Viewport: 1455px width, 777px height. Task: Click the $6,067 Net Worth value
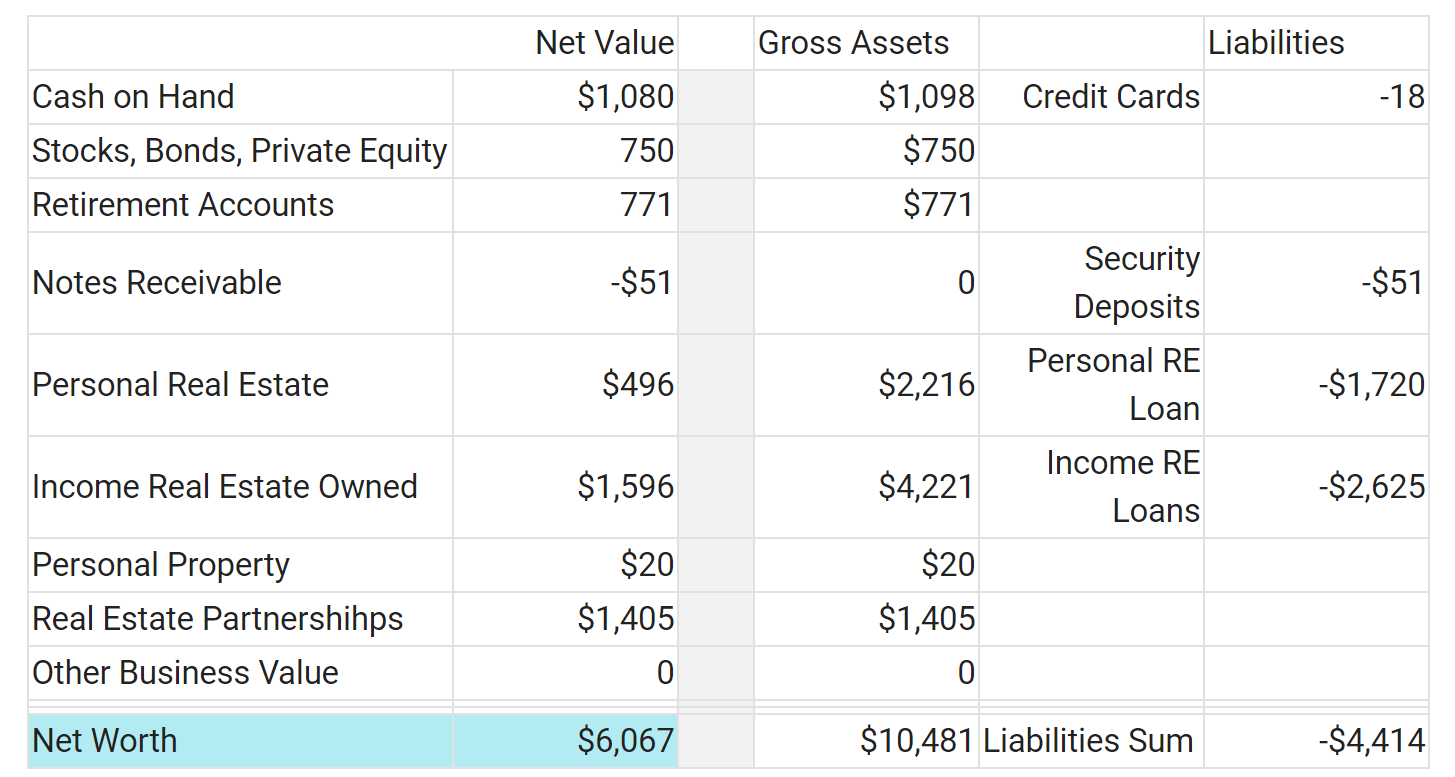(565, 741)
